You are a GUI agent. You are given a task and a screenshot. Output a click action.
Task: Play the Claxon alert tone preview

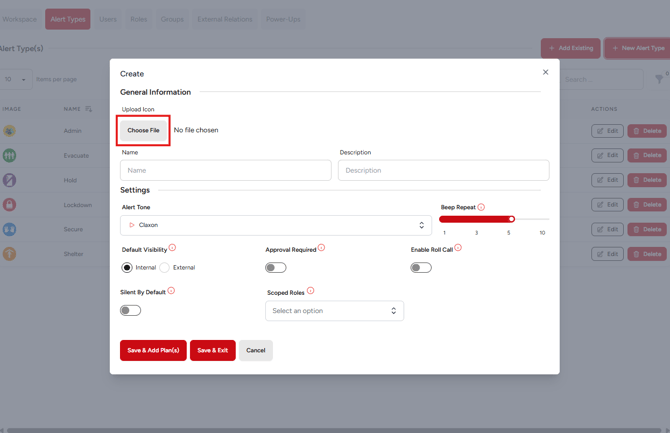131,225
